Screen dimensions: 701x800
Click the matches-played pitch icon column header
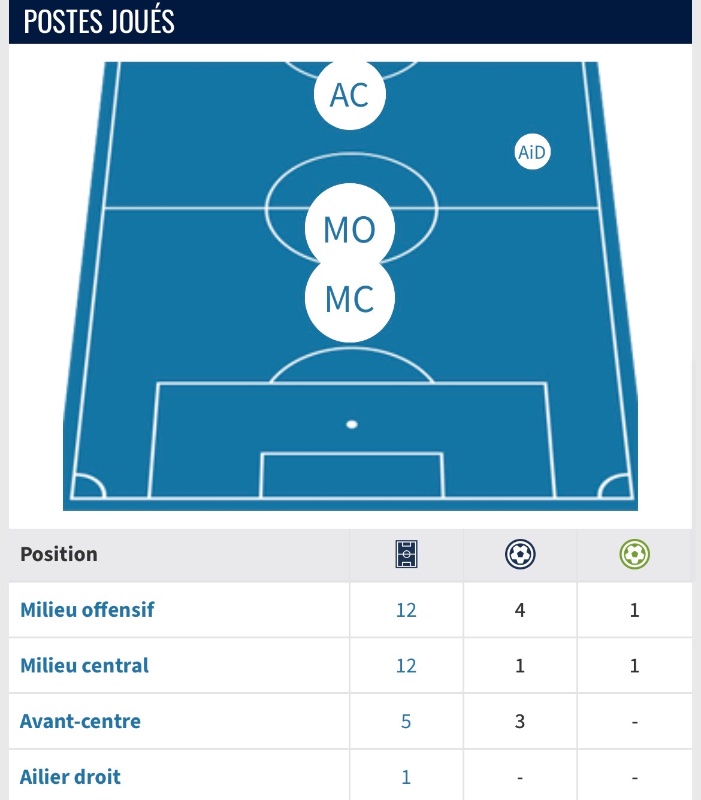coord(406,554)
